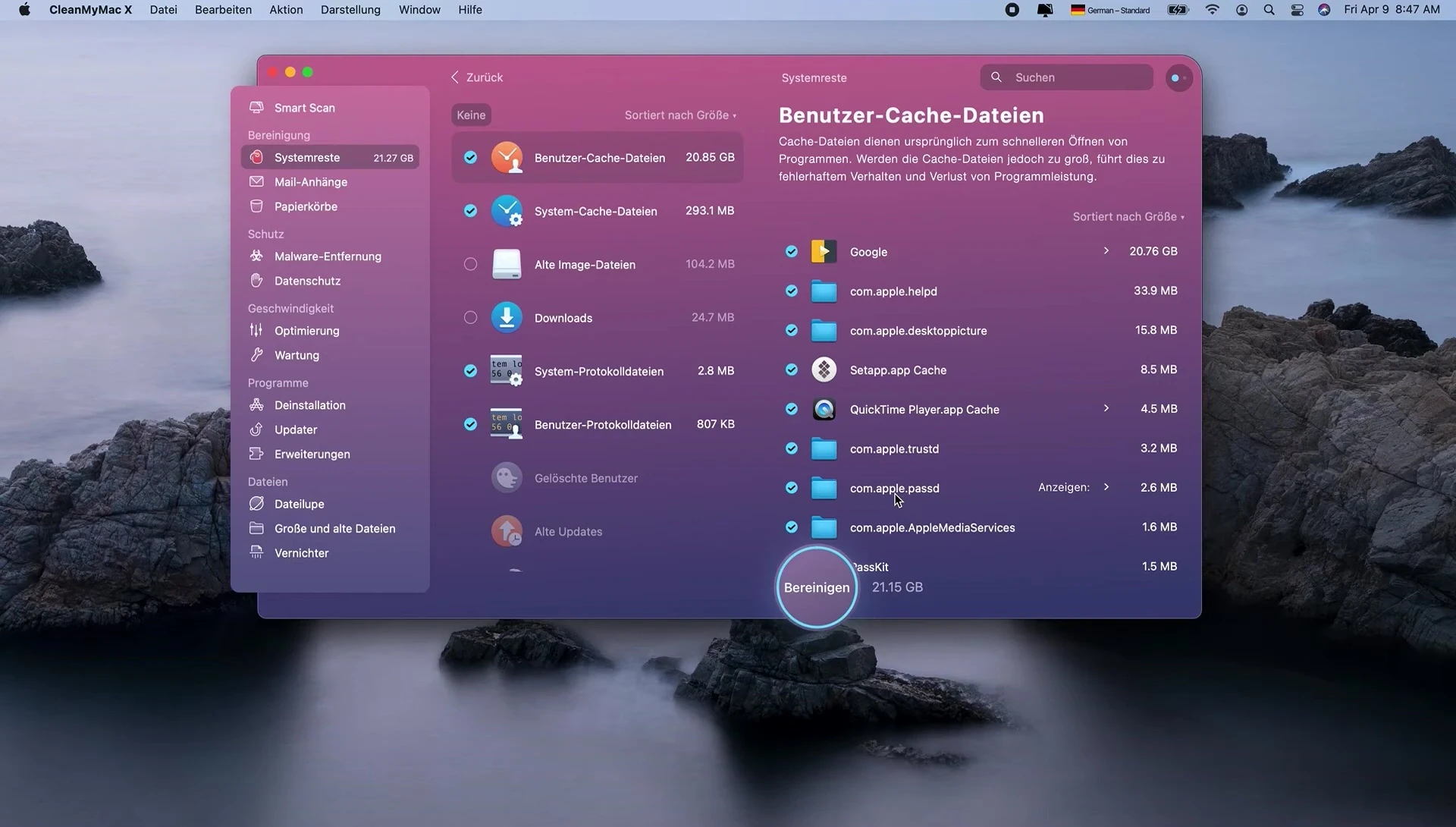Uncheck com.apple.trustd checkbox

(x=792, y=448)
